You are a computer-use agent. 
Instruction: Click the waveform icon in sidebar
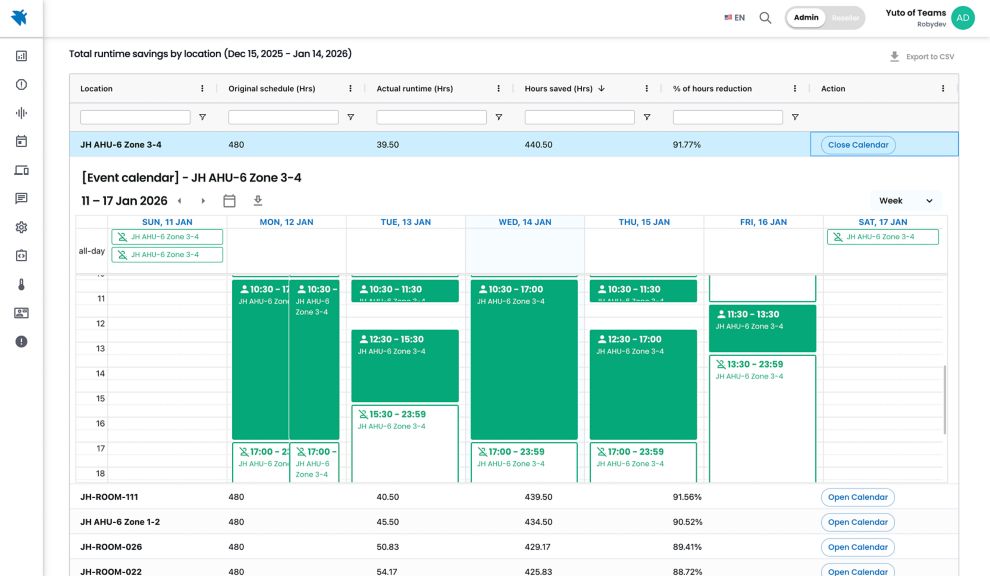[x=21, y=113]
